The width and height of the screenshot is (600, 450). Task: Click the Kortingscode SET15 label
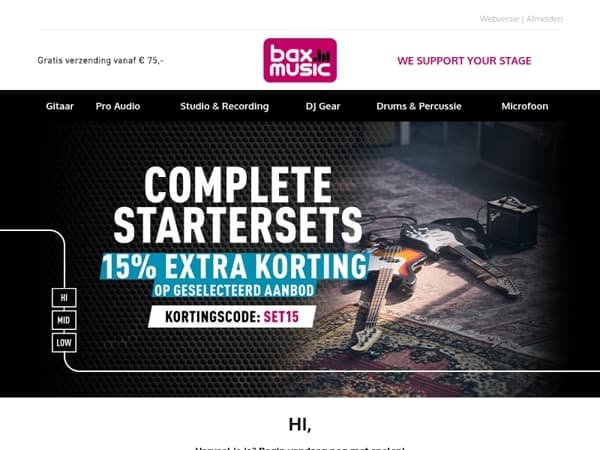tap(232, 316)
